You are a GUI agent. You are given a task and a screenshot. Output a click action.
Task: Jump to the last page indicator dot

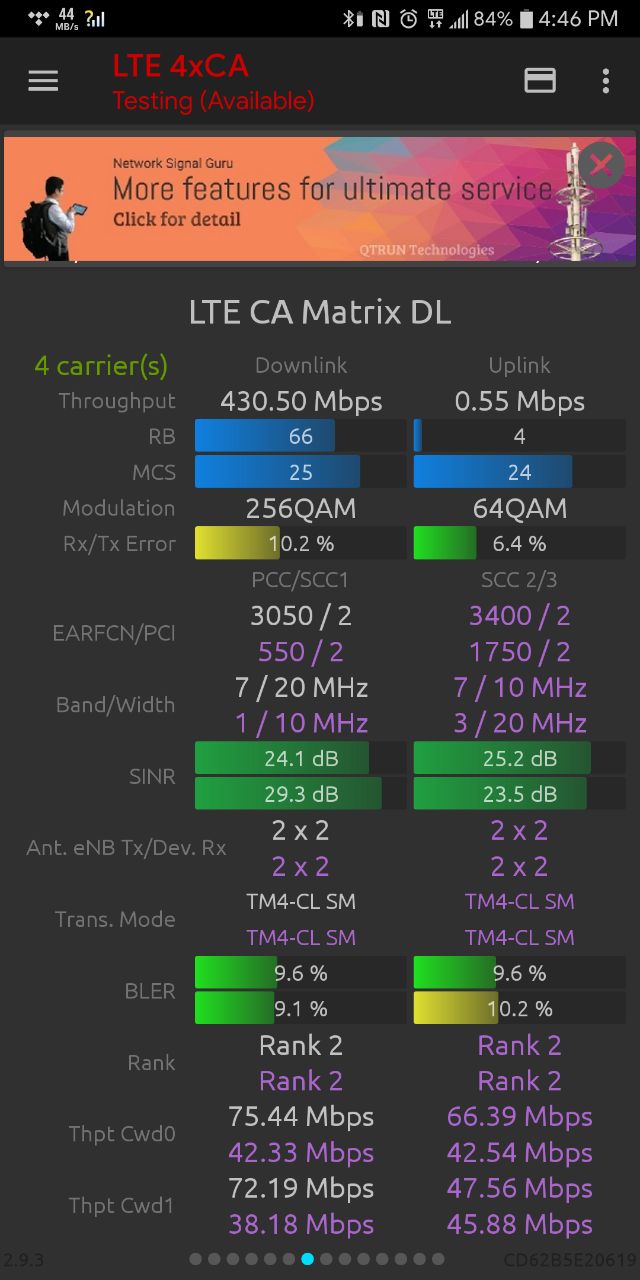click(x=438, y=1259)
